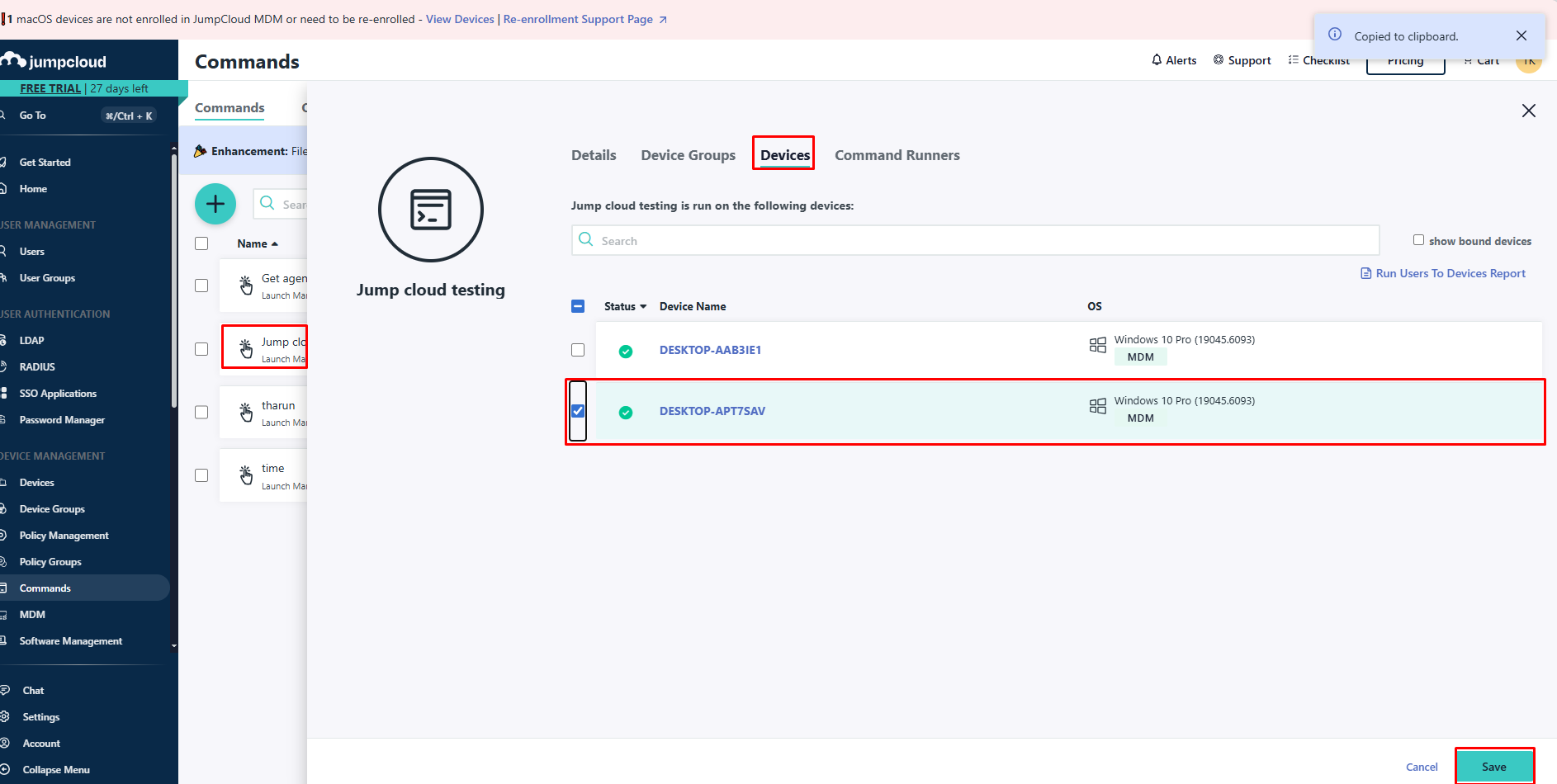Toggle the select all devices checkbox

tap(578, 306)
